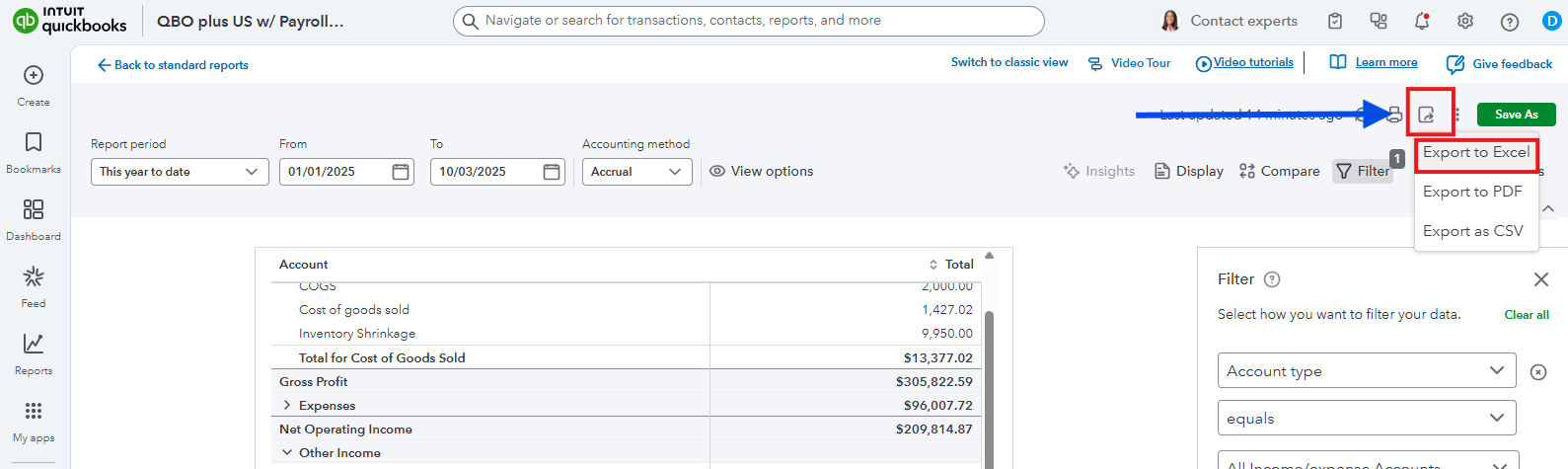The height and width of the screenshot is (469, 1568).
Task: Open Bookmarks in left sidebar
Action: [34, 143]
